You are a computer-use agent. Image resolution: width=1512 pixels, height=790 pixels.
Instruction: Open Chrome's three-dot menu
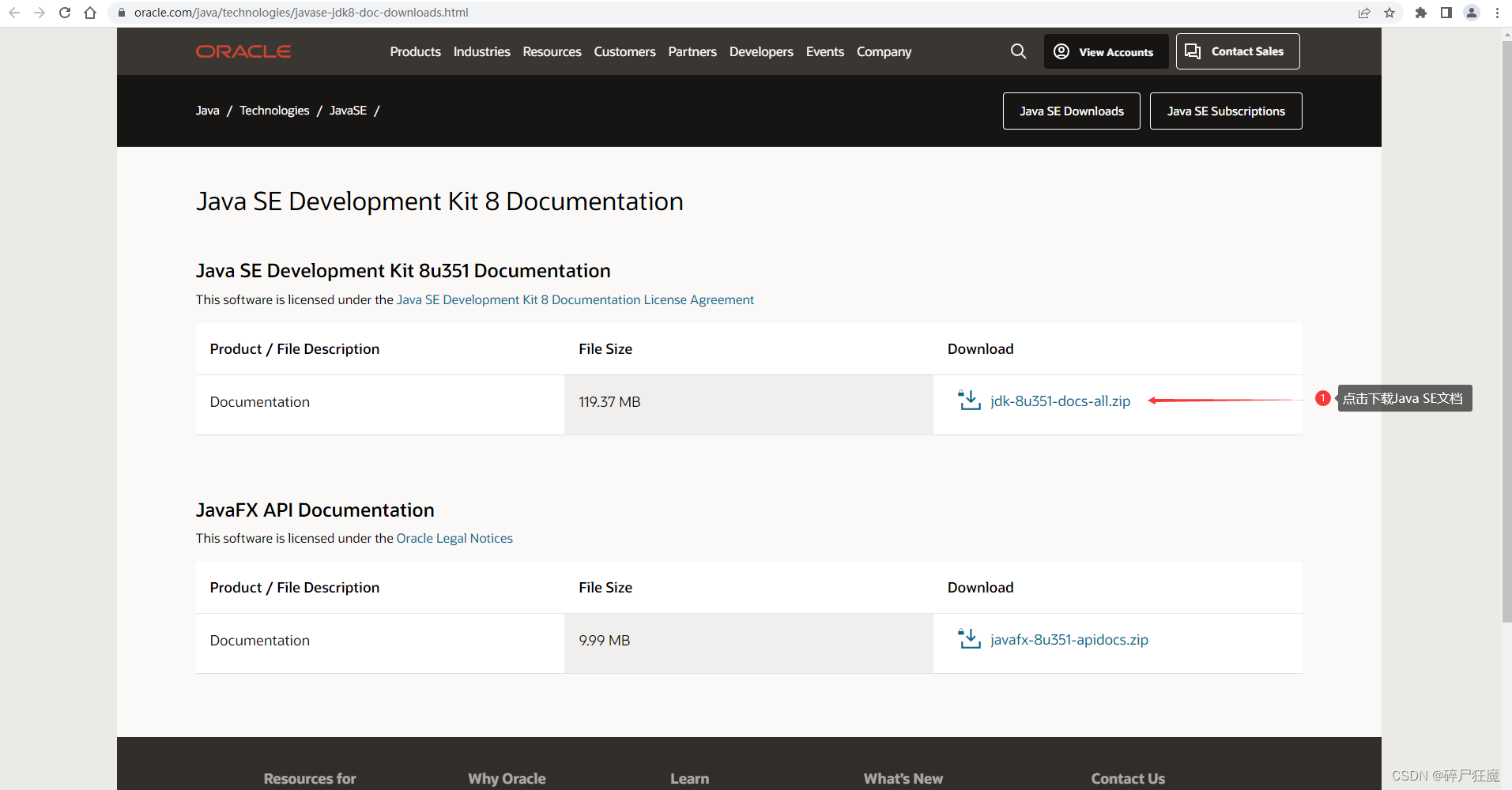[1497, 13]
